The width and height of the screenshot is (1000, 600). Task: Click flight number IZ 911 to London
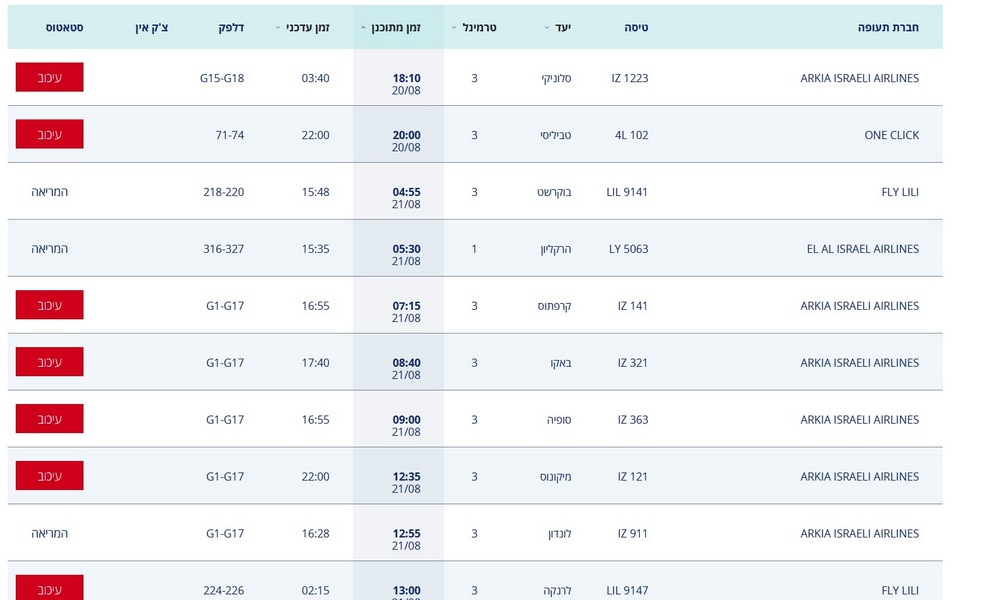point(633,534)
